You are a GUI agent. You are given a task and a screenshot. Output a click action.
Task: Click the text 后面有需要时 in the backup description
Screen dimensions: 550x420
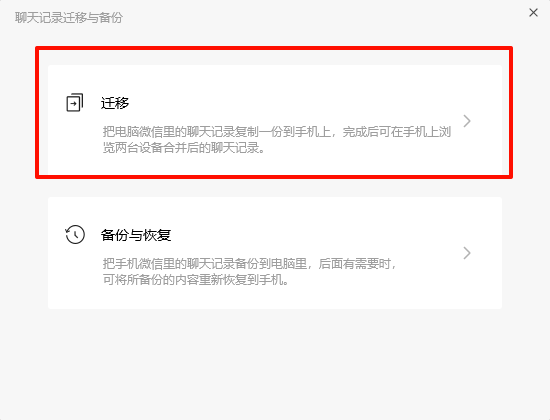[x=355, y=264]
